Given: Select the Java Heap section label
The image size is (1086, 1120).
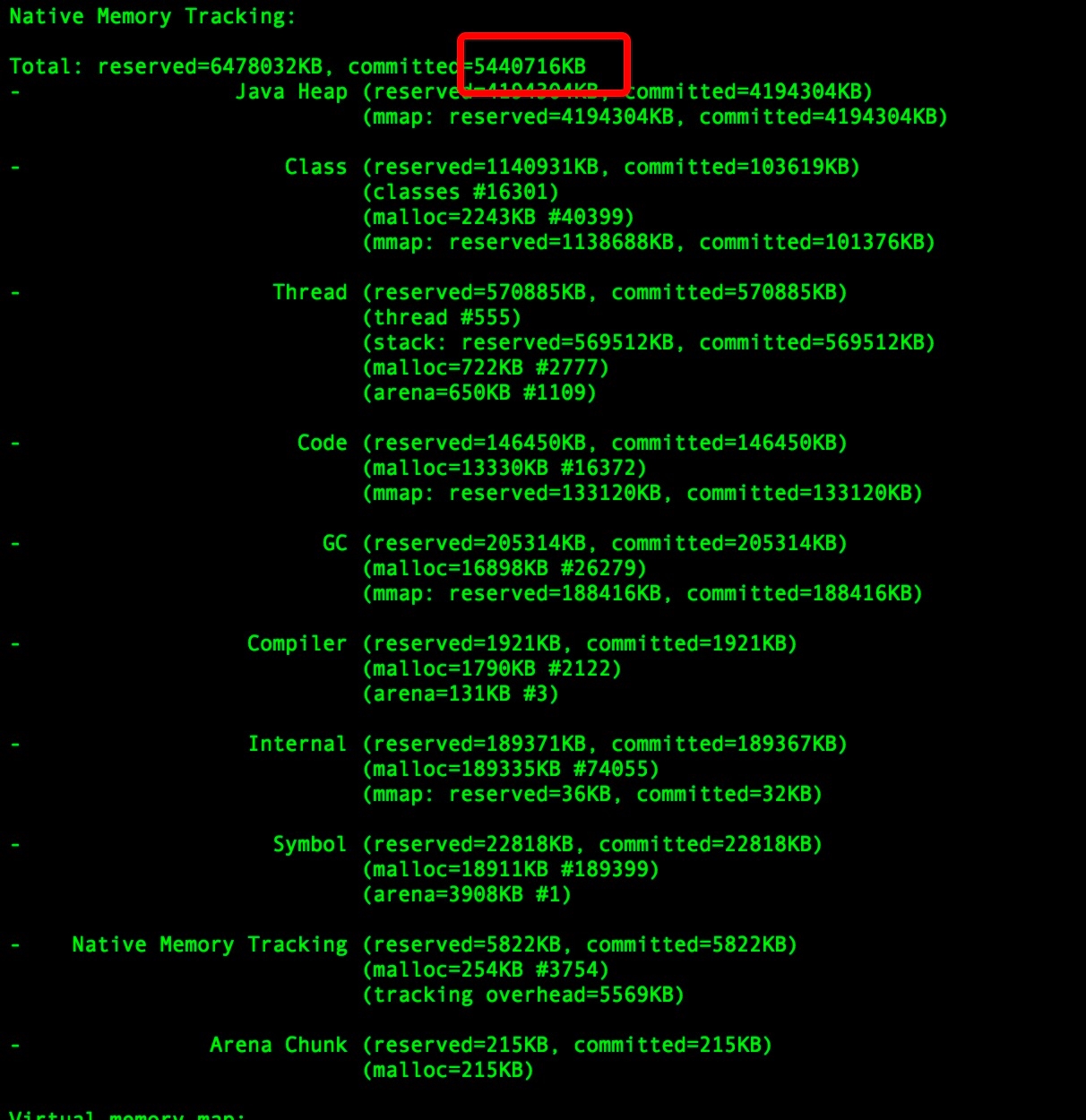Looking at the screenshot, I should pos(291,91).
